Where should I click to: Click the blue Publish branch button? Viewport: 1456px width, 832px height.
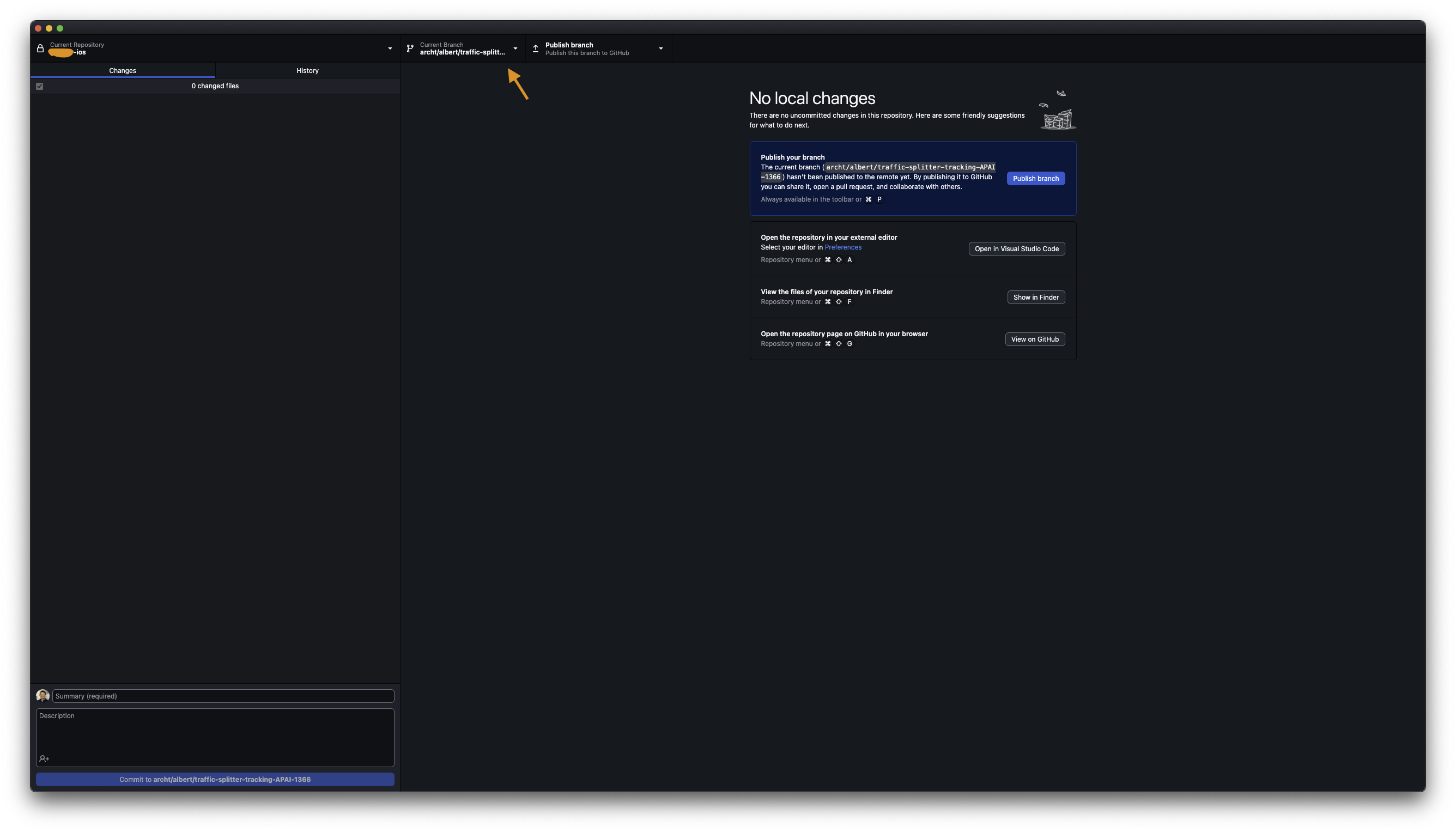[1035, 178]
